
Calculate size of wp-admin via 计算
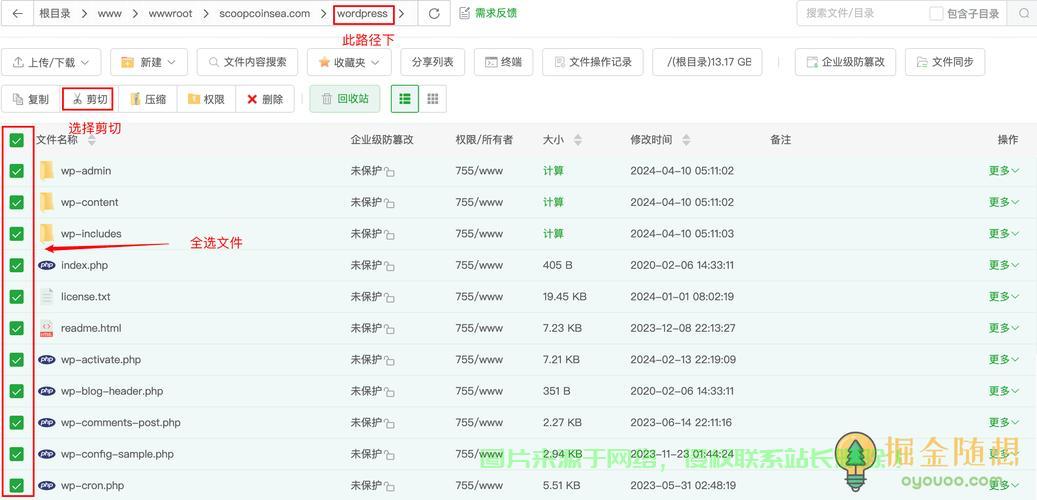coord(553,171)
